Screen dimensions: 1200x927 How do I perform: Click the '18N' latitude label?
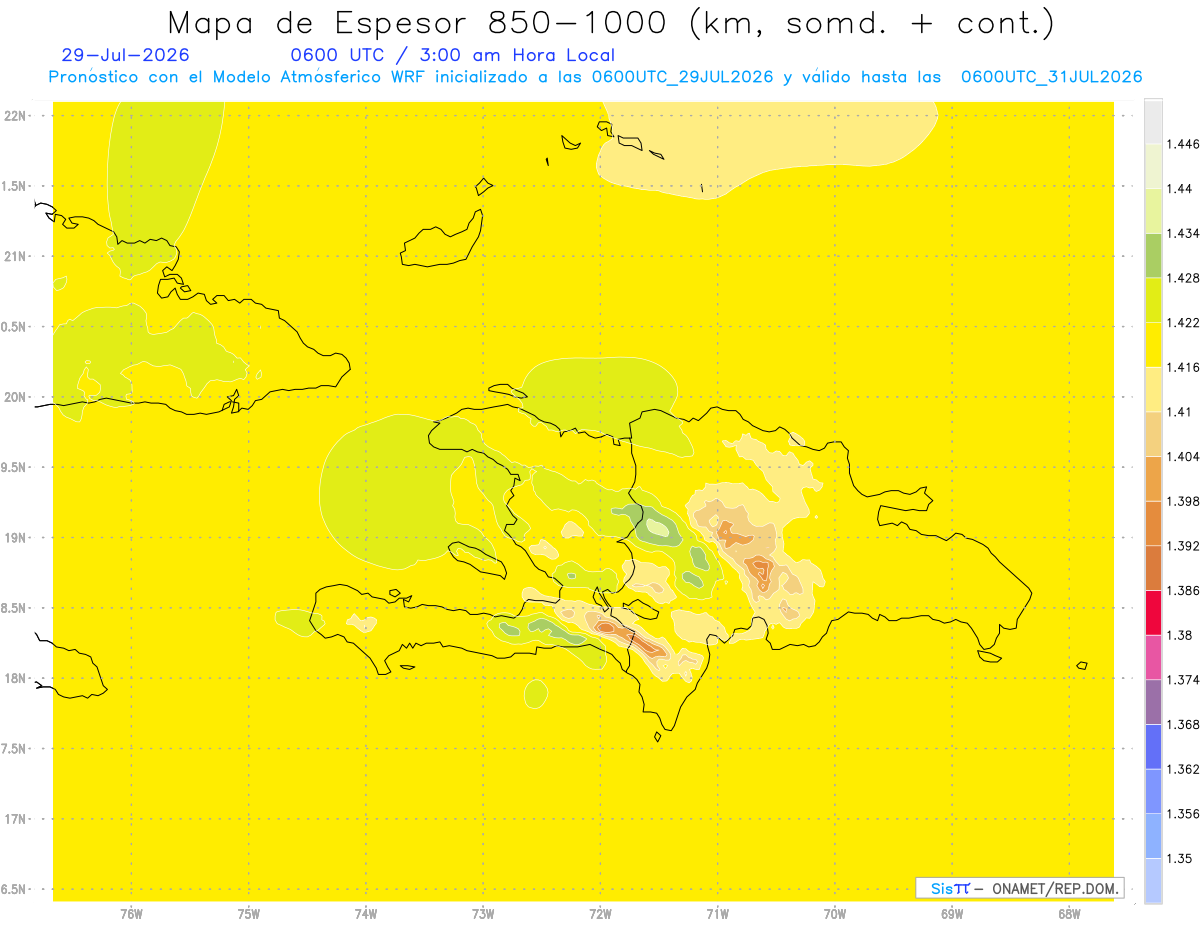click(x=16, y=679)
